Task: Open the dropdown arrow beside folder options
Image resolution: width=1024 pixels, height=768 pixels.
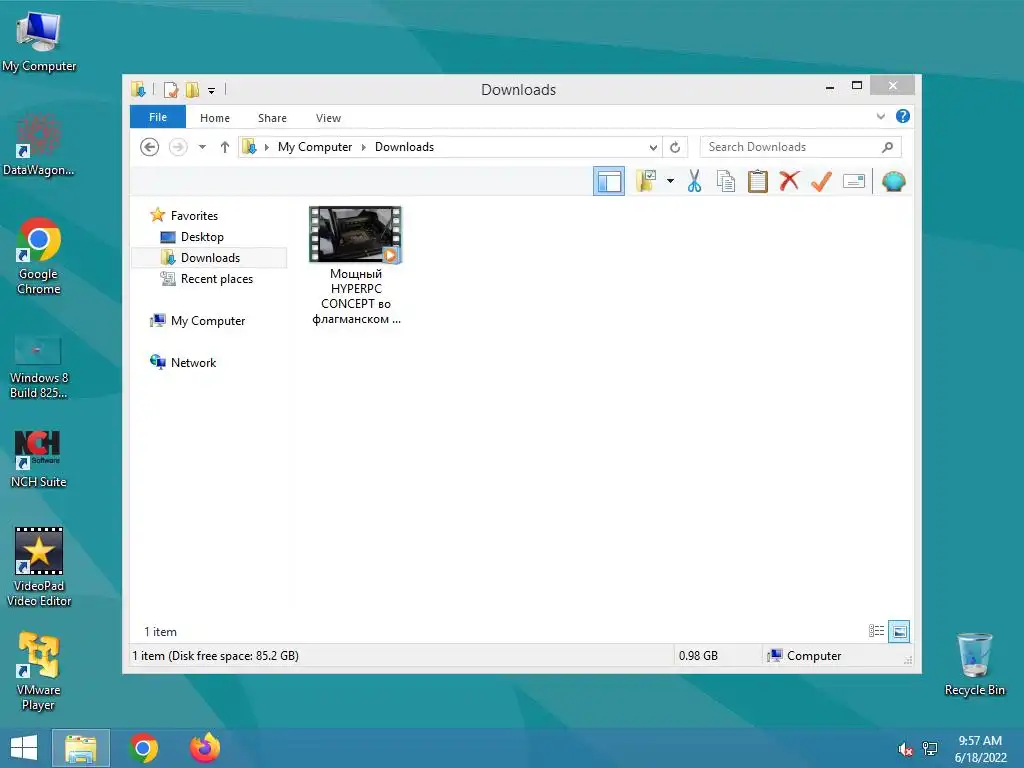Action: pos(670,181)
